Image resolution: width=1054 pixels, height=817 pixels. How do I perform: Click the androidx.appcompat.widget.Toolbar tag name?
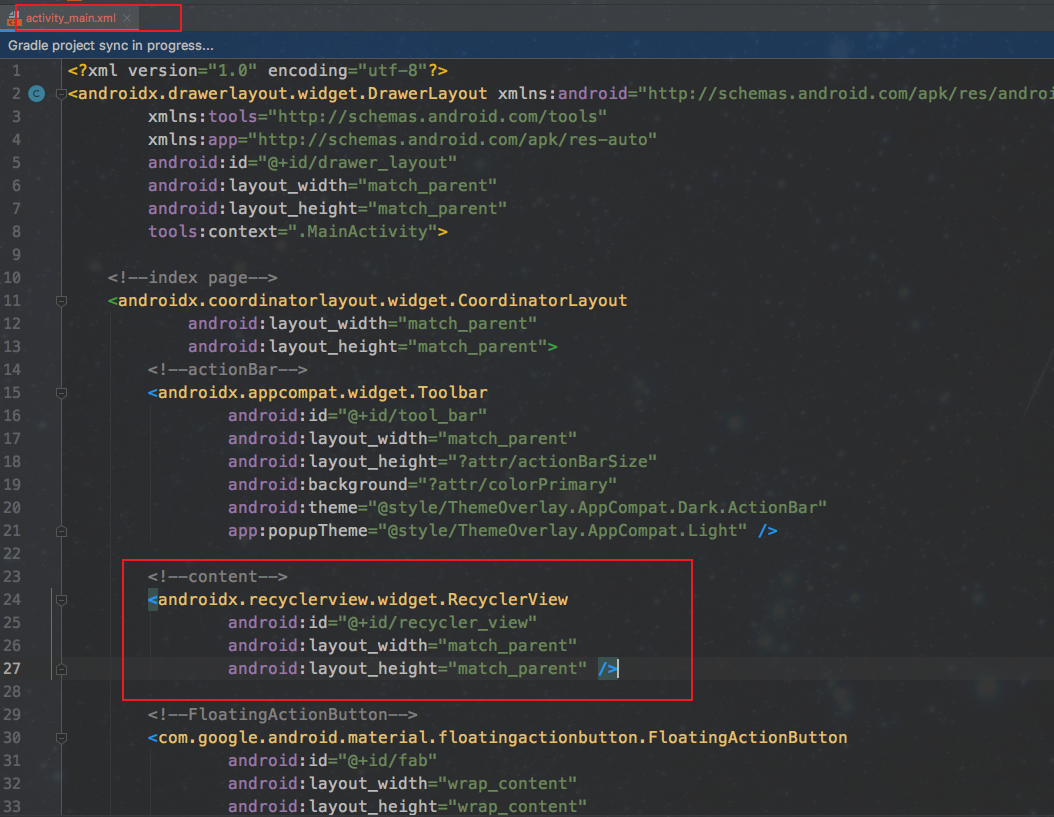pyautogui.click(x=323, y=393)
